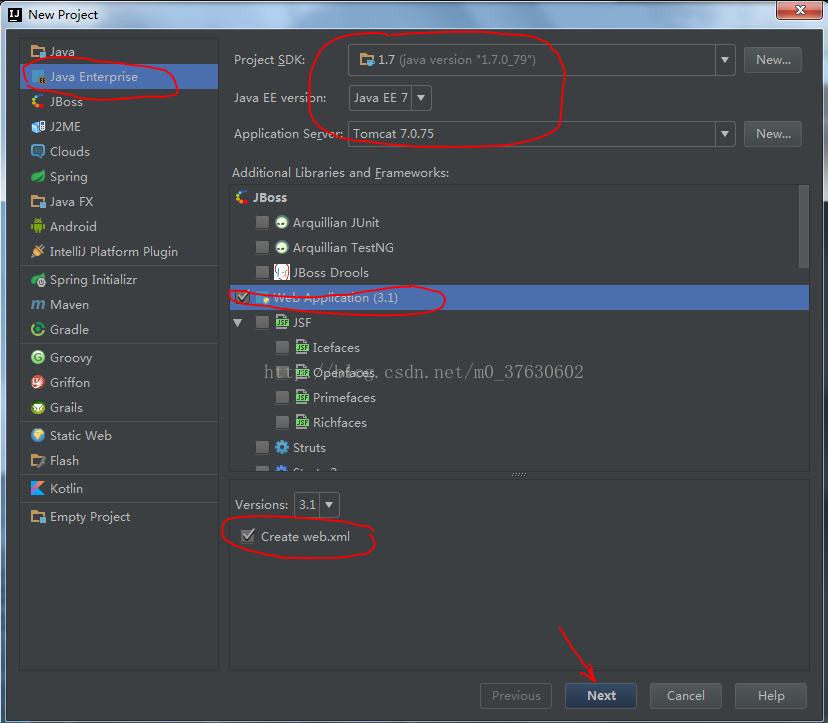
Task: Click the Griffon icon
Action: (x=38, y=382)
